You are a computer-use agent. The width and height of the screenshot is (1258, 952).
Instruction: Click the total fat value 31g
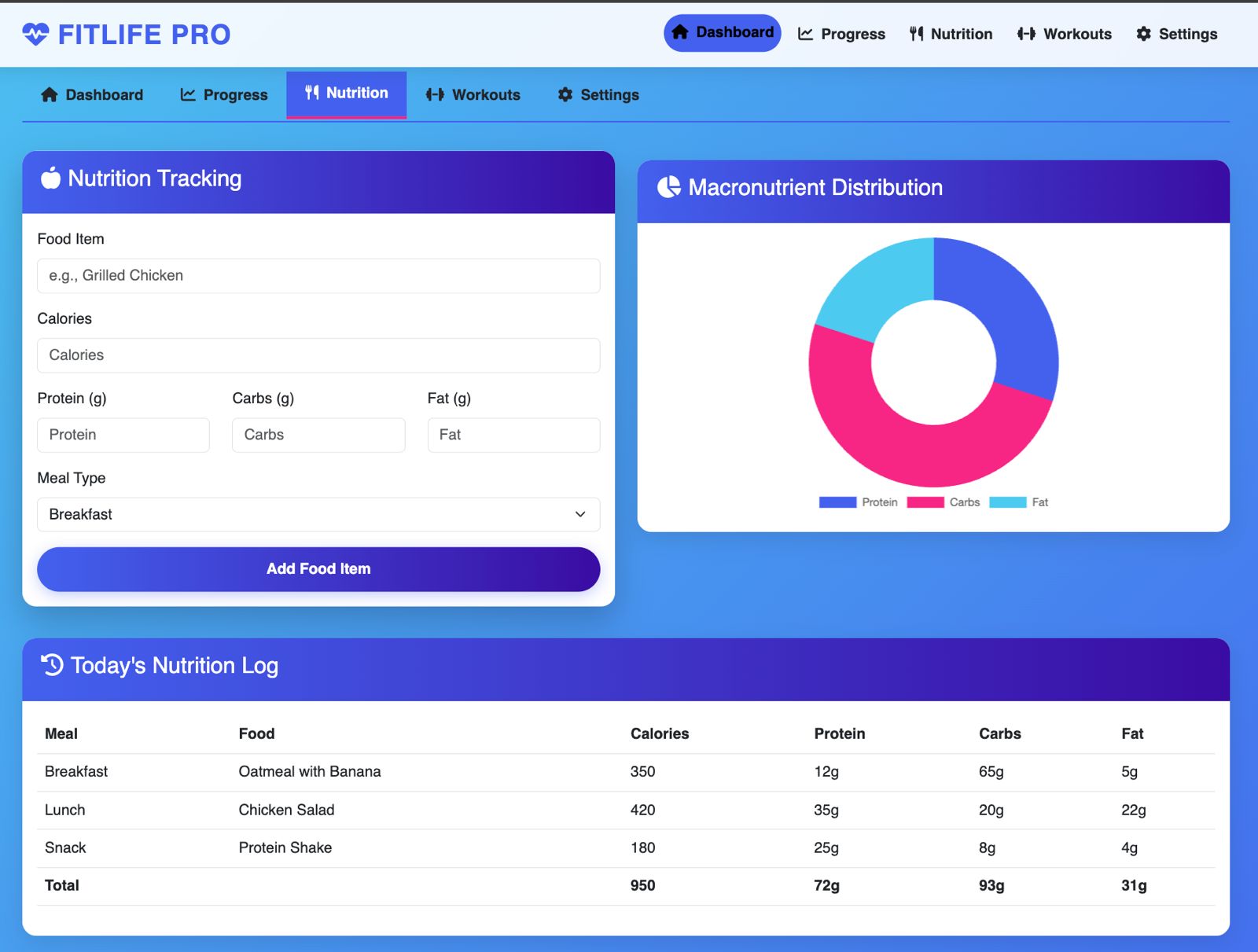[1134, 885]
